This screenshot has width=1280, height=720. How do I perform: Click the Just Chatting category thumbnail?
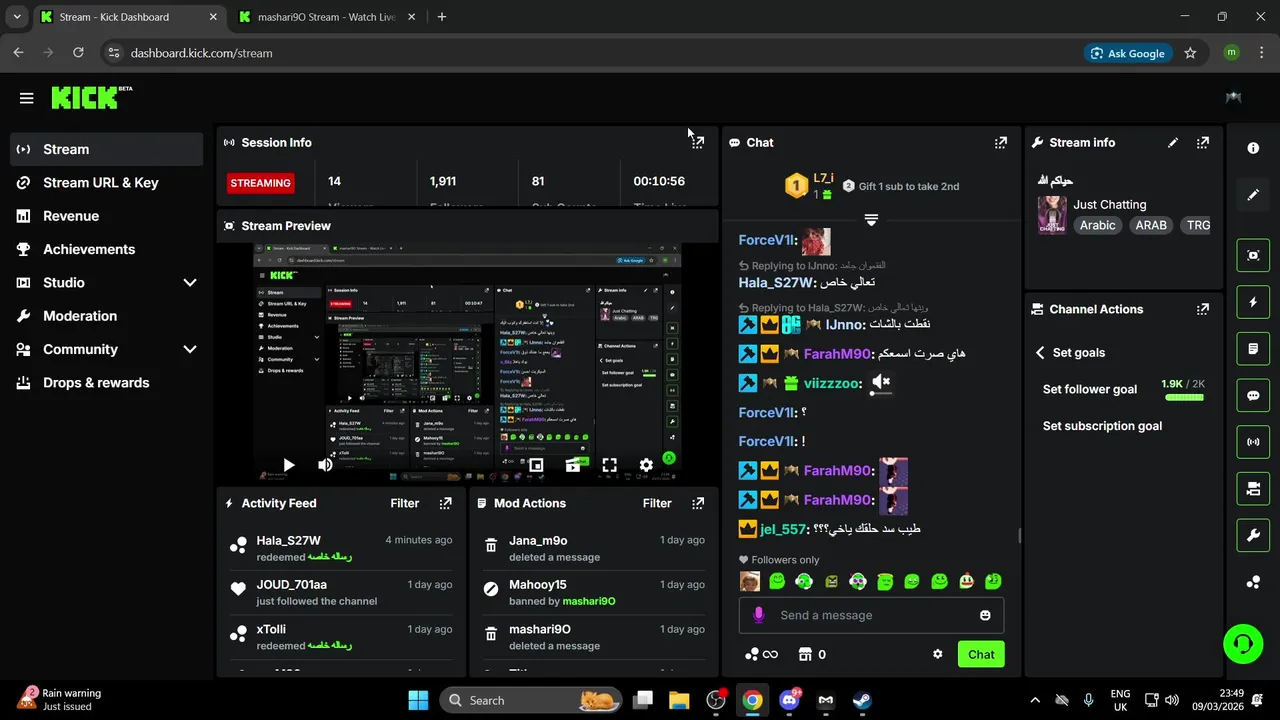point(1052,214)
